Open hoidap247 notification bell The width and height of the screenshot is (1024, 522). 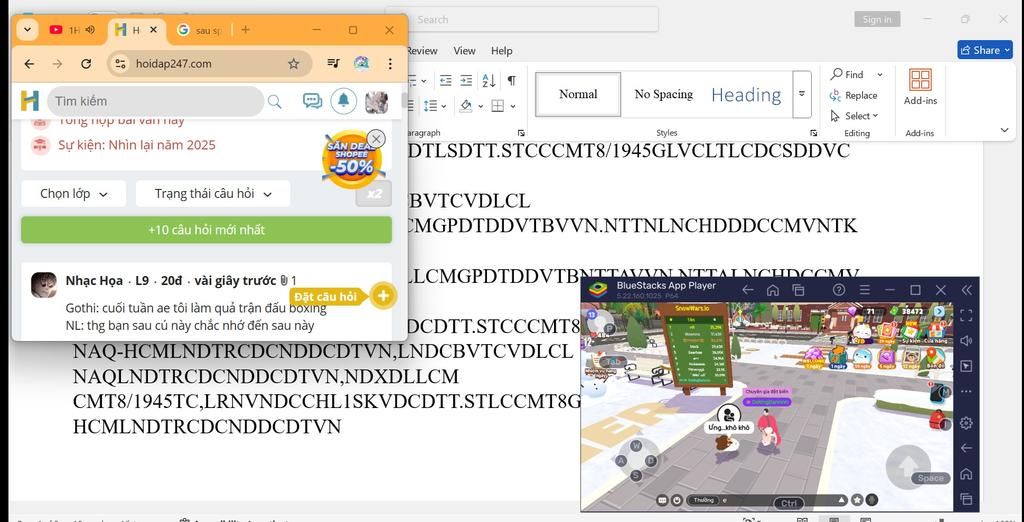[344, 101]
